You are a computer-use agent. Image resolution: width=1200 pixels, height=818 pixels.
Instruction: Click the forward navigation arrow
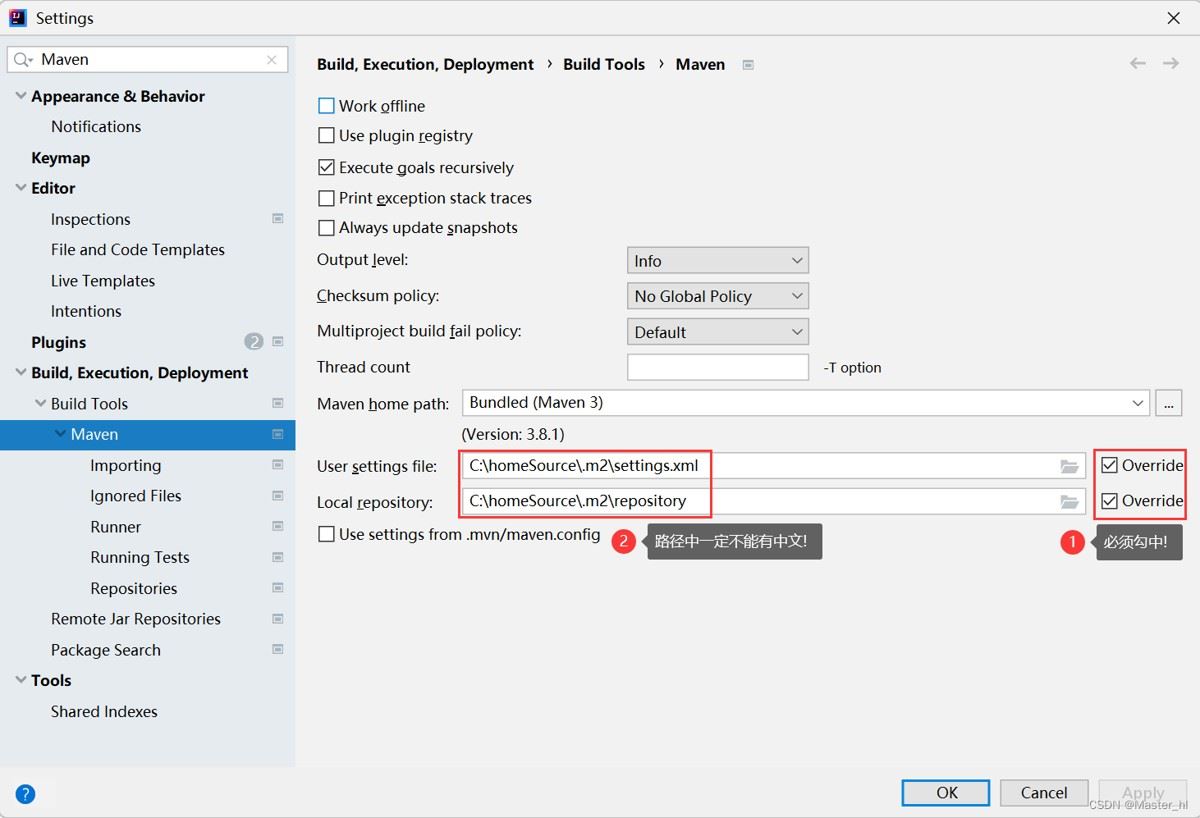tap(1171, 64)
